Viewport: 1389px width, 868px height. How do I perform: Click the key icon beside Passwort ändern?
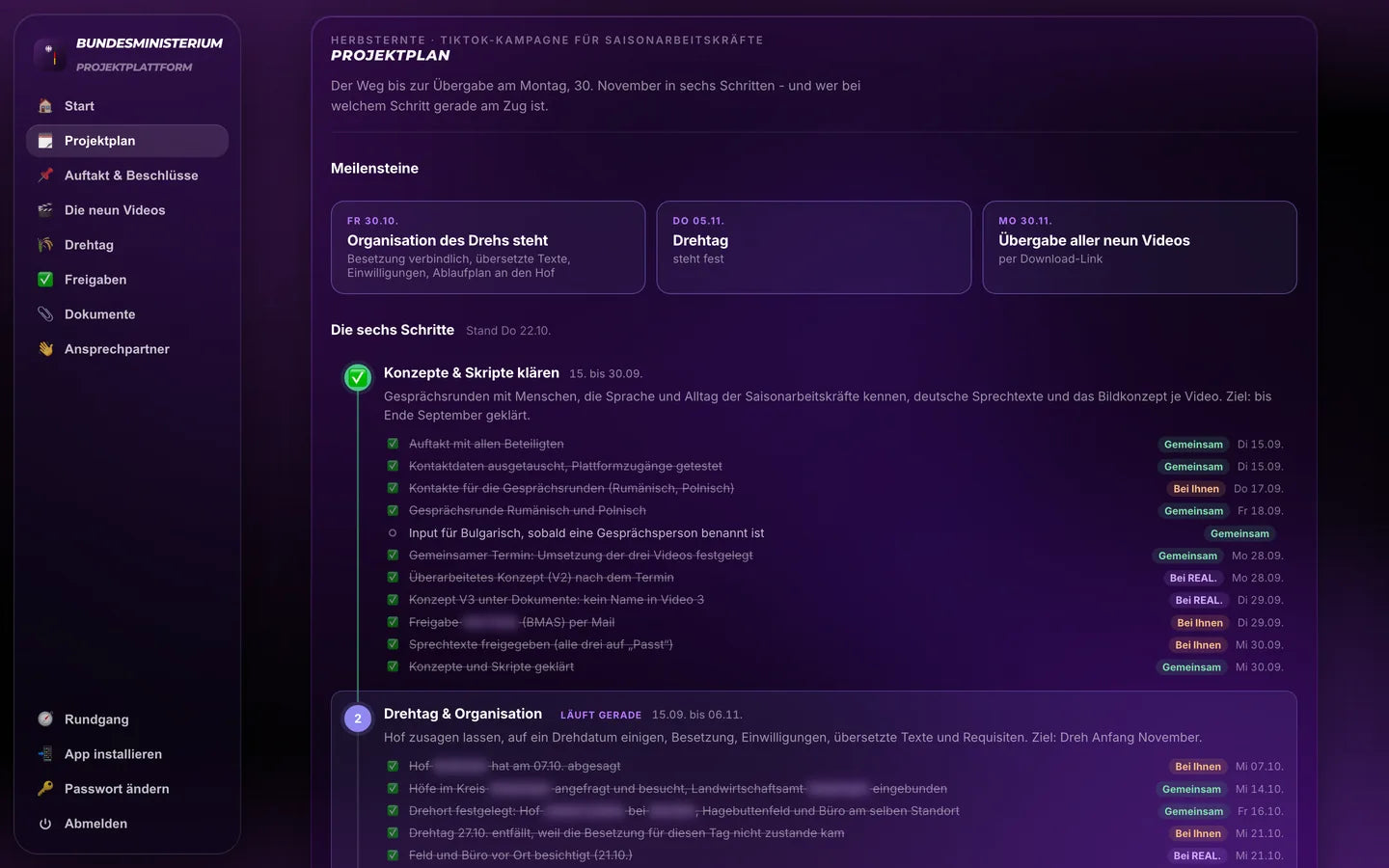click(x=45, y=789)
